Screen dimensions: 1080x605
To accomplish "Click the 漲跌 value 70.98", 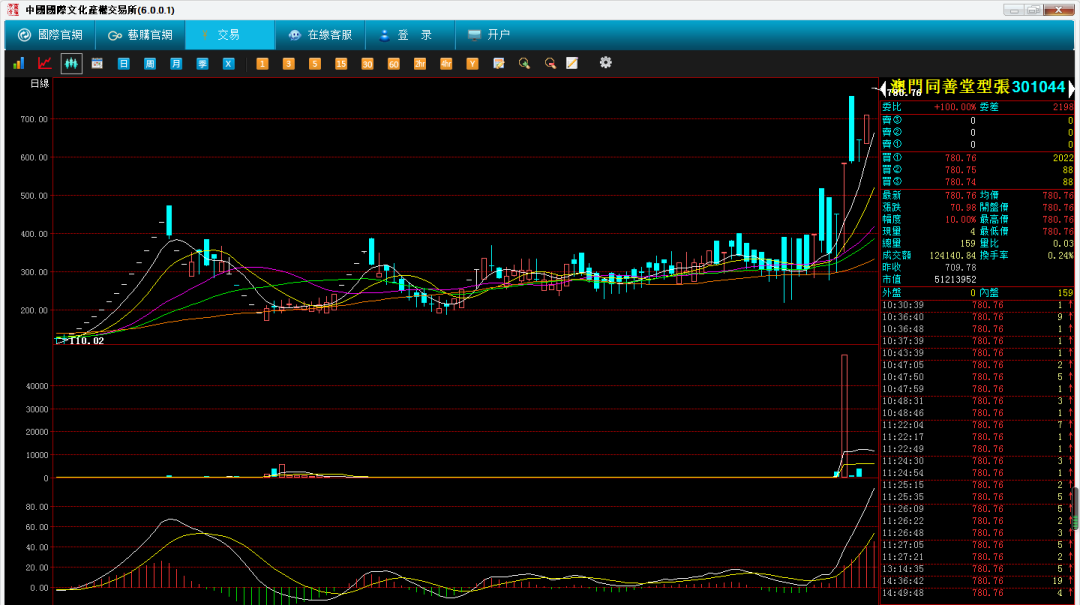I will pos(963,207).
